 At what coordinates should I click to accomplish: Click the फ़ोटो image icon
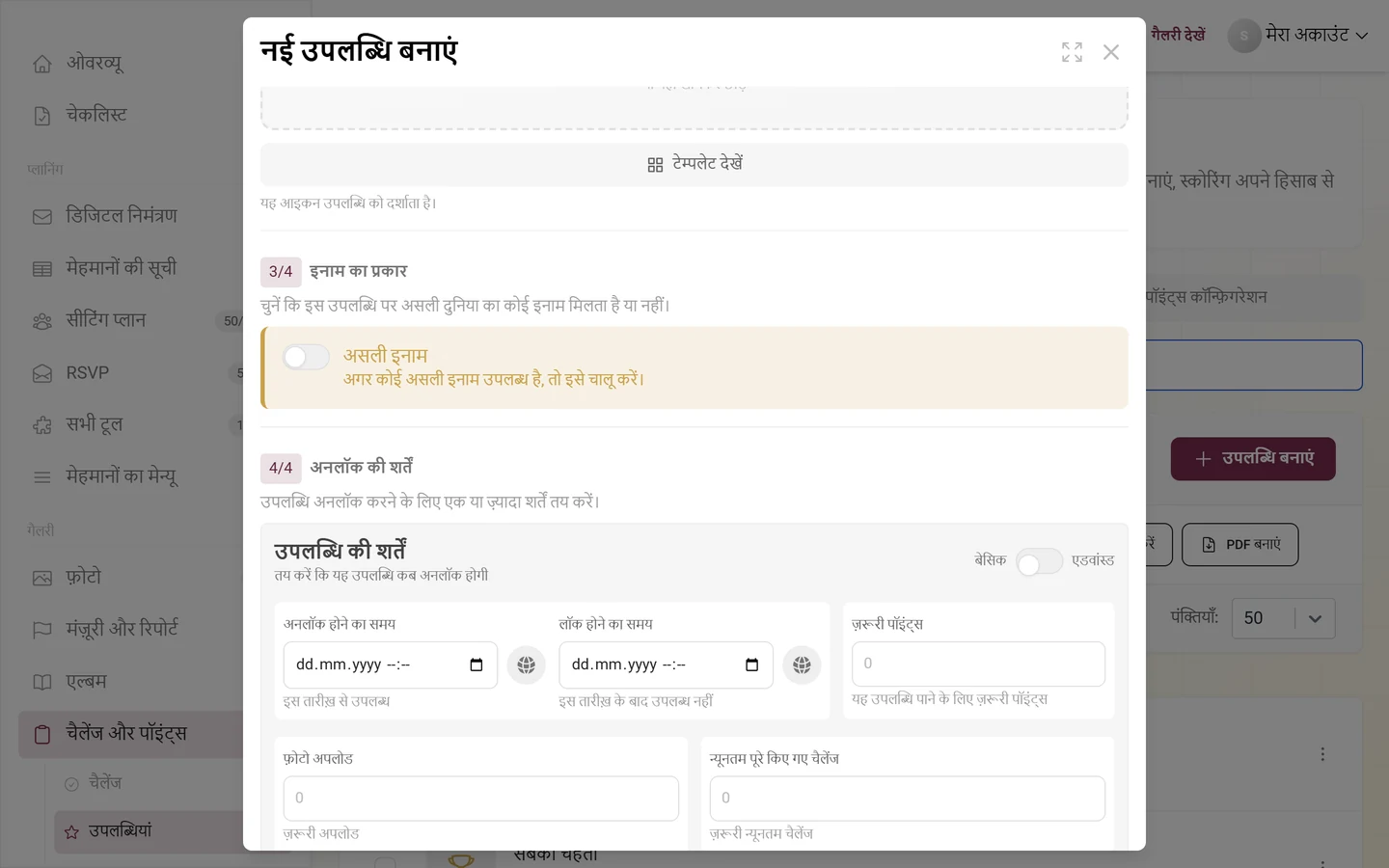[42, 578]
